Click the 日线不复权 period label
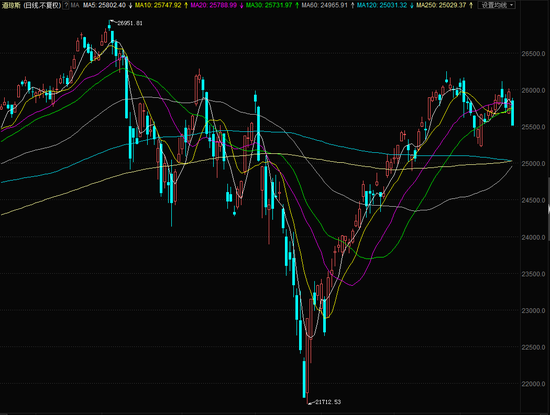550x415 pixels. click(42, 5)
